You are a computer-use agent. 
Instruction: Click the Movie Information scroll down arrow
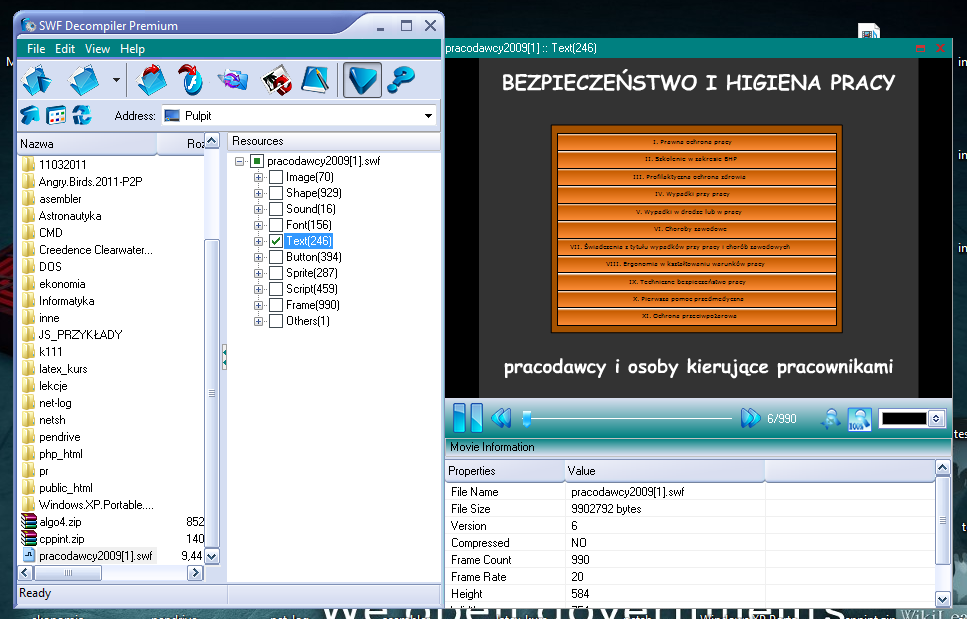click(x=942, y=599)
